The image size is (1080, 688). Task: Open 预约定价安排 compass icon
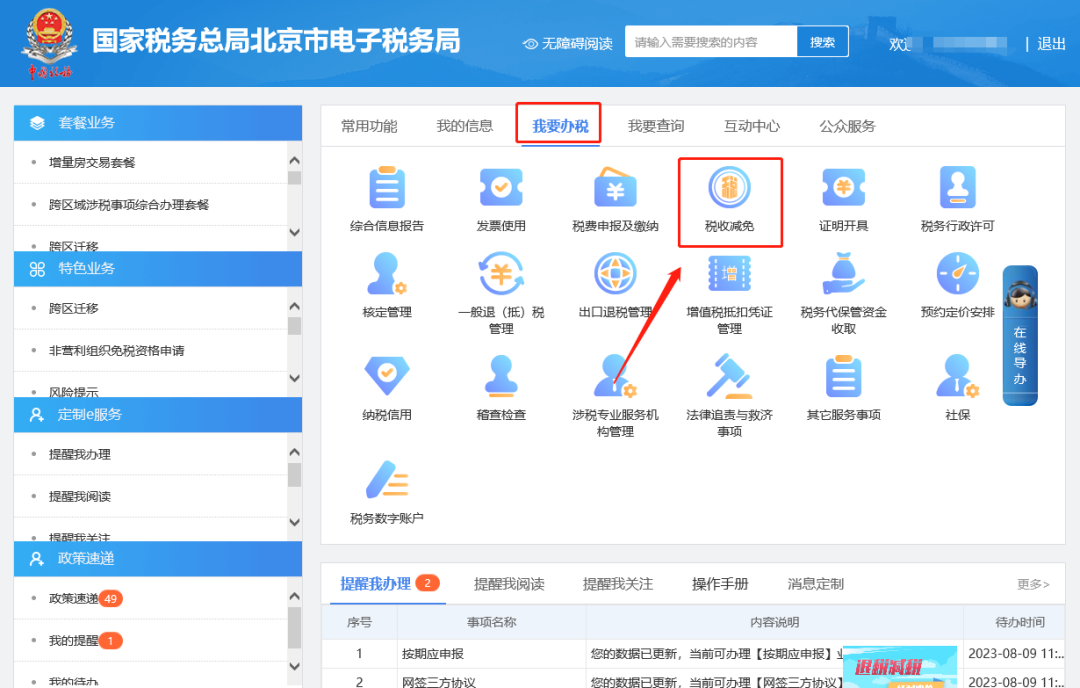click(957, 274)
